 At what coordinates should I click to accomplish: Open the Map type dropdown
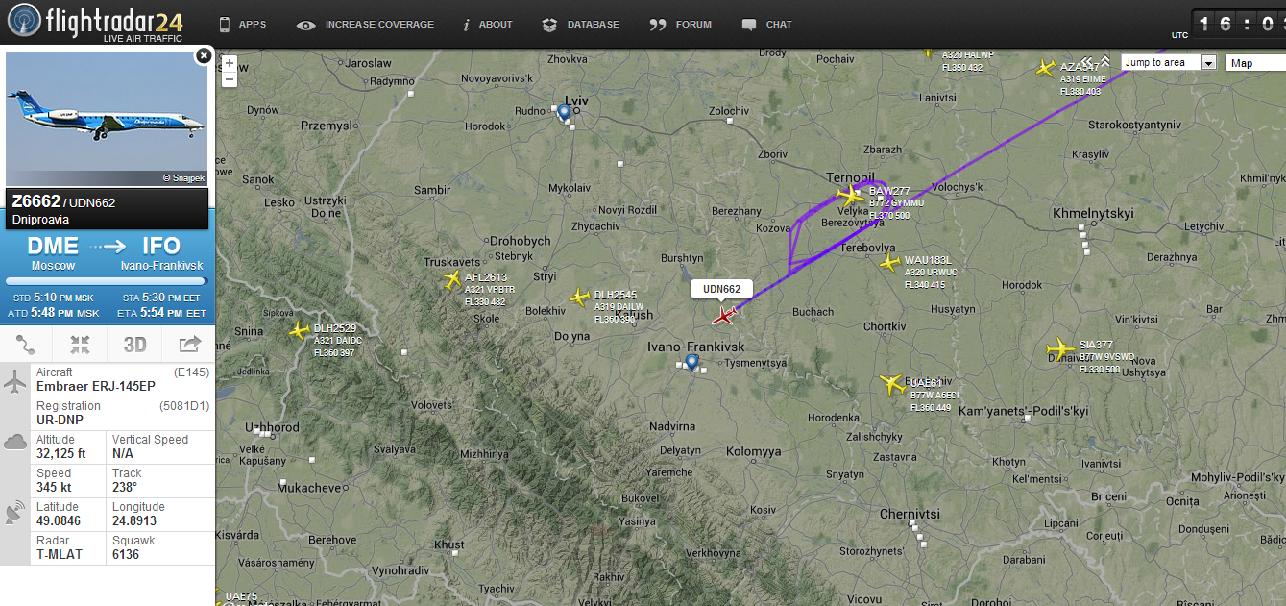pos(1256,63)
